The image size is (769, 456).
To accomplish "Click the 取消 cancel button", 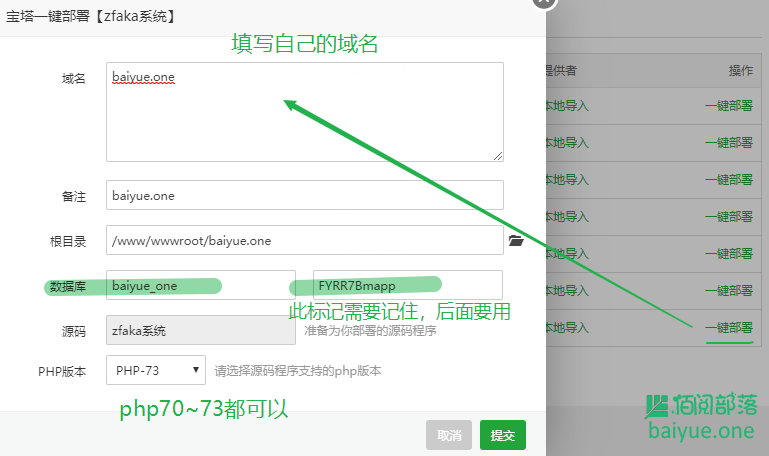I will [x=449, y=435].
